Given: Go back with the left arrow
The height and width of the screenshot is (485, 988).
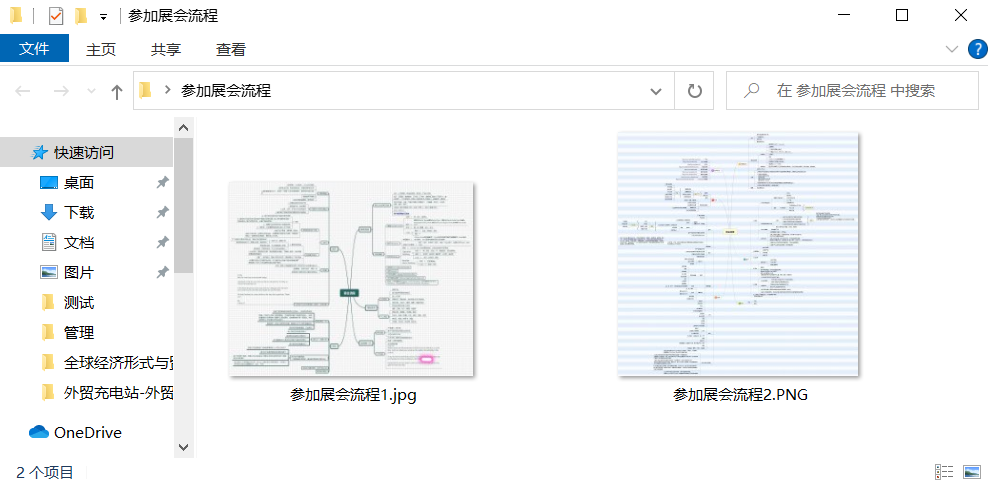Looking at the screenshot, I should pyautogui.click(x=23, y=91).
